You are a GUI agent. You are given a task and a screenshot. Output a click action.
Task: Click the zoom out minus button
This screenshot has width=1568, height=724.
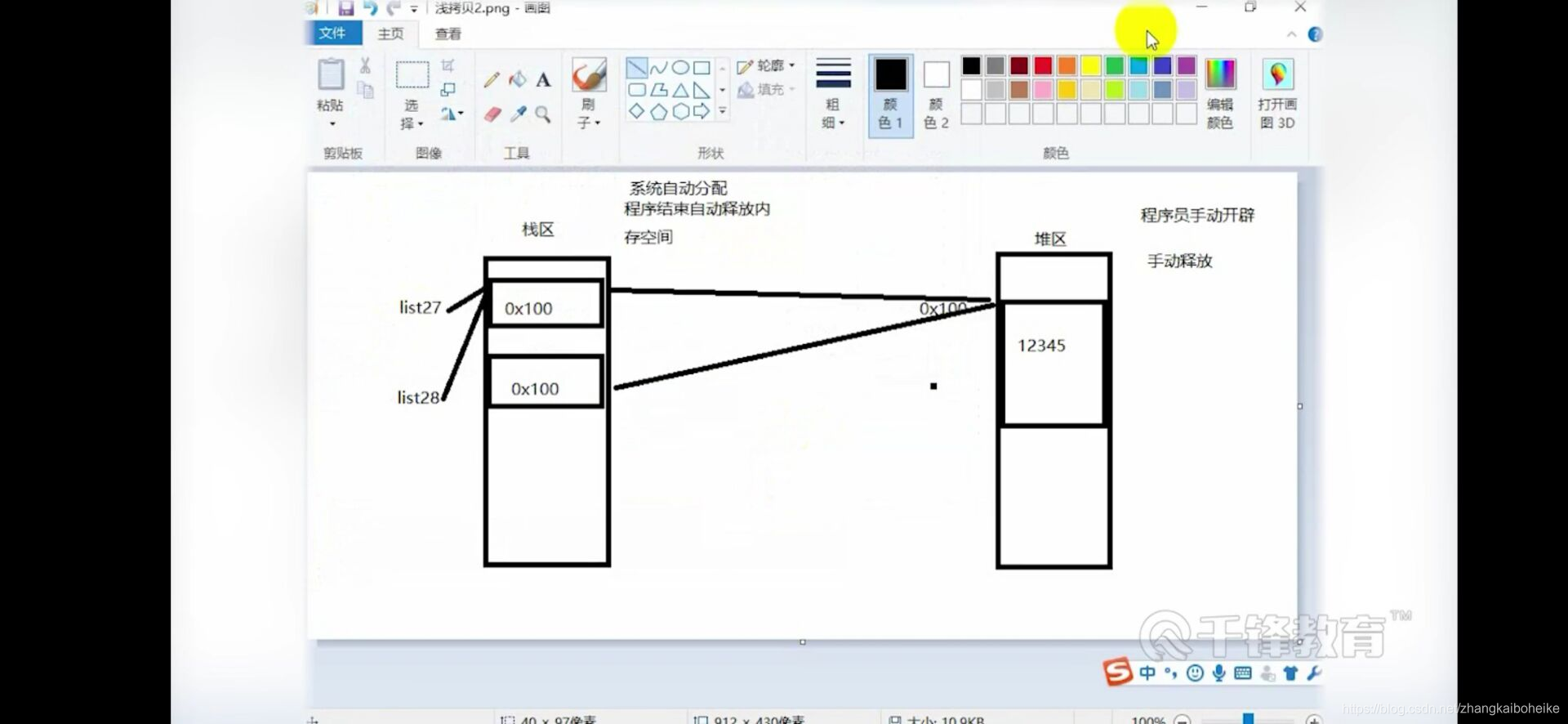pos(1182,721)
